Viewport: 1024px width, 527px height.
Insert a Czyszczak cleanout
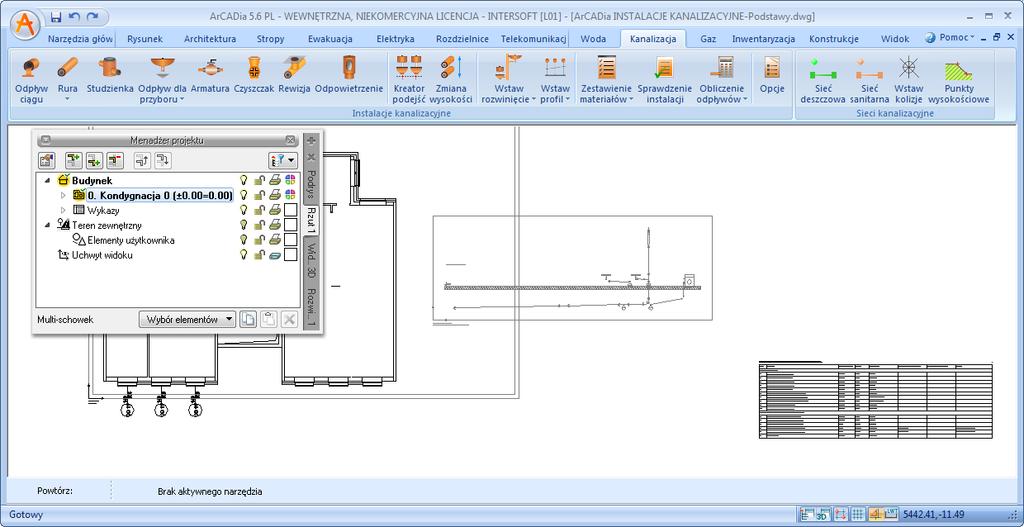coord(254,75)
